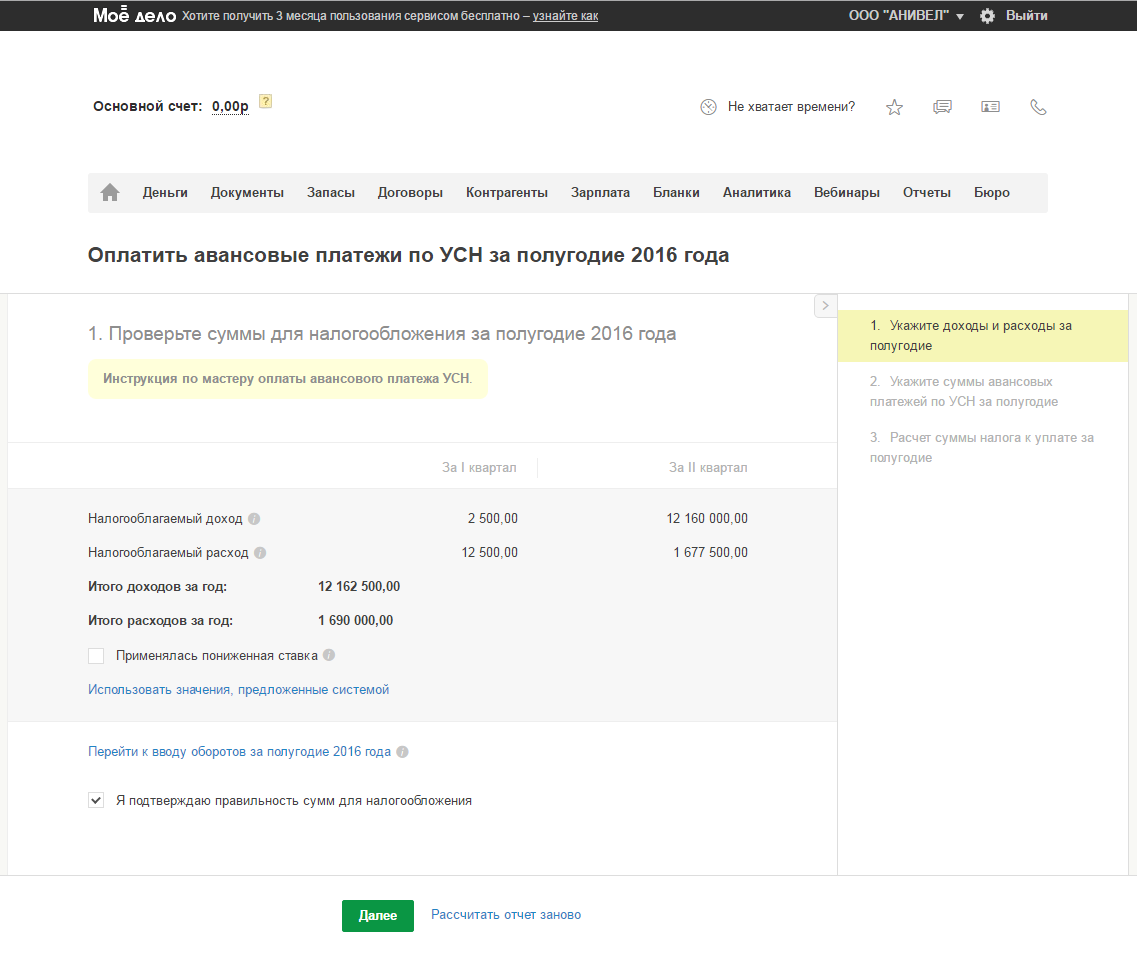1137x954 pixels.
Task: Enable the Применялась пониженная ставка checkbox
Action: [96, 656]
